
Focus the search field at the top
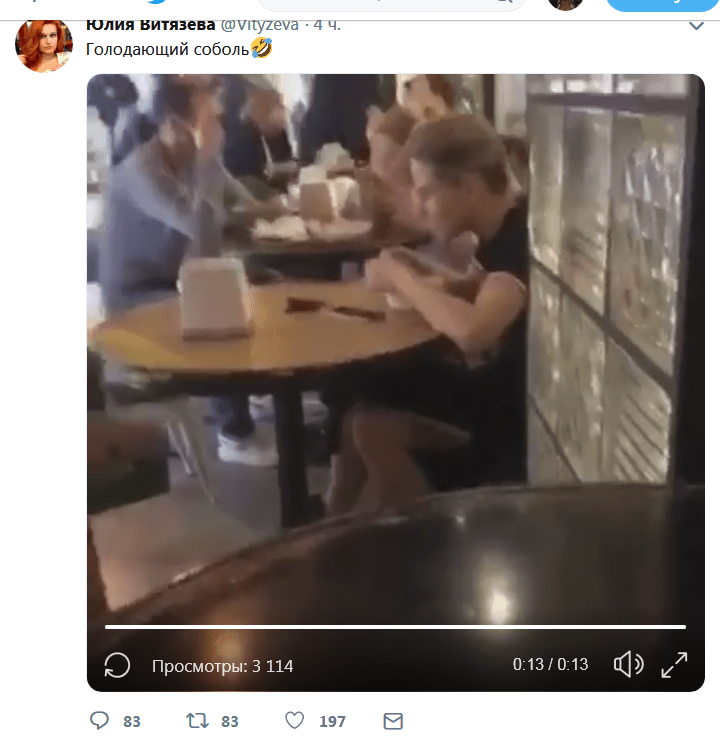[390, 3]
